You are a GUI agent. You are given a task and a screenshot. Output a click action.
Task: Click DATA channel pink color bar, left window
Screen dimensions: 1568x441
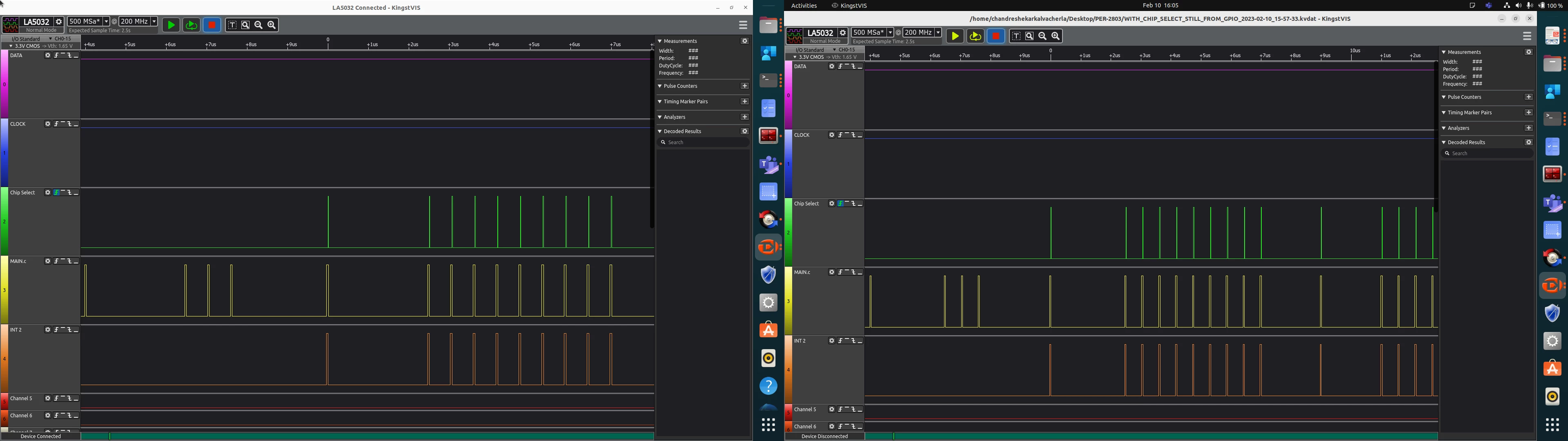pos(4,84)
